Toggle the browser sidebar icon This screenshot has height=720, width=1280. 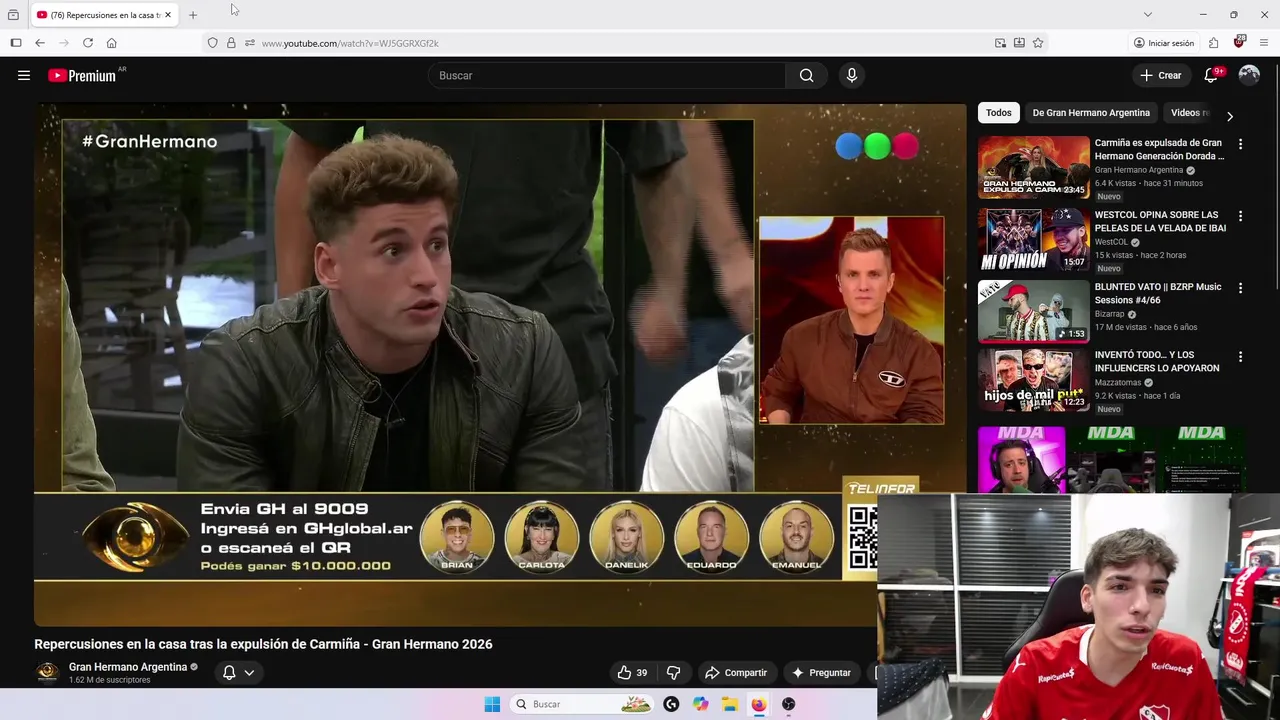coord(16,43)
